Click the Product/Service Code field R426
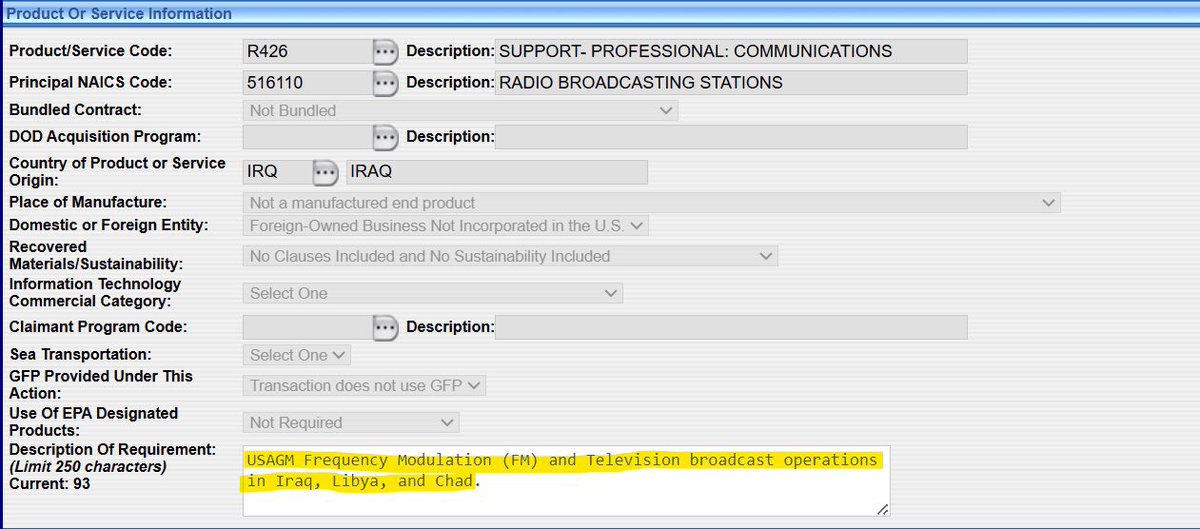The height and width of the screenshot is (529, 1200). tap(308, 51)
